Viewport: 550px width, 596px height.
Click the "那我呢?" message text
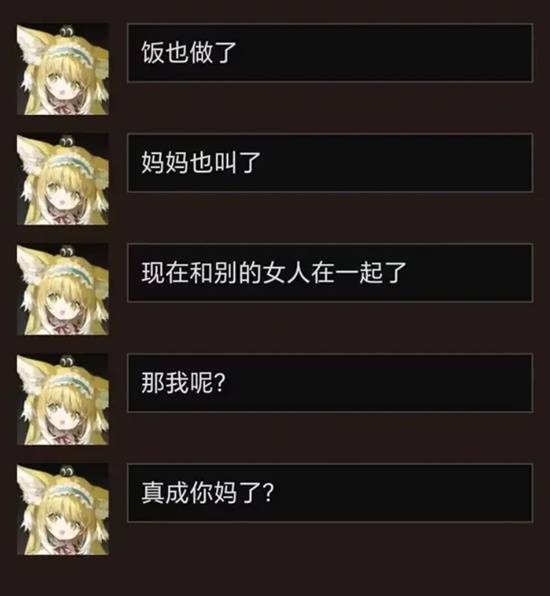click(x=184, y=383)
